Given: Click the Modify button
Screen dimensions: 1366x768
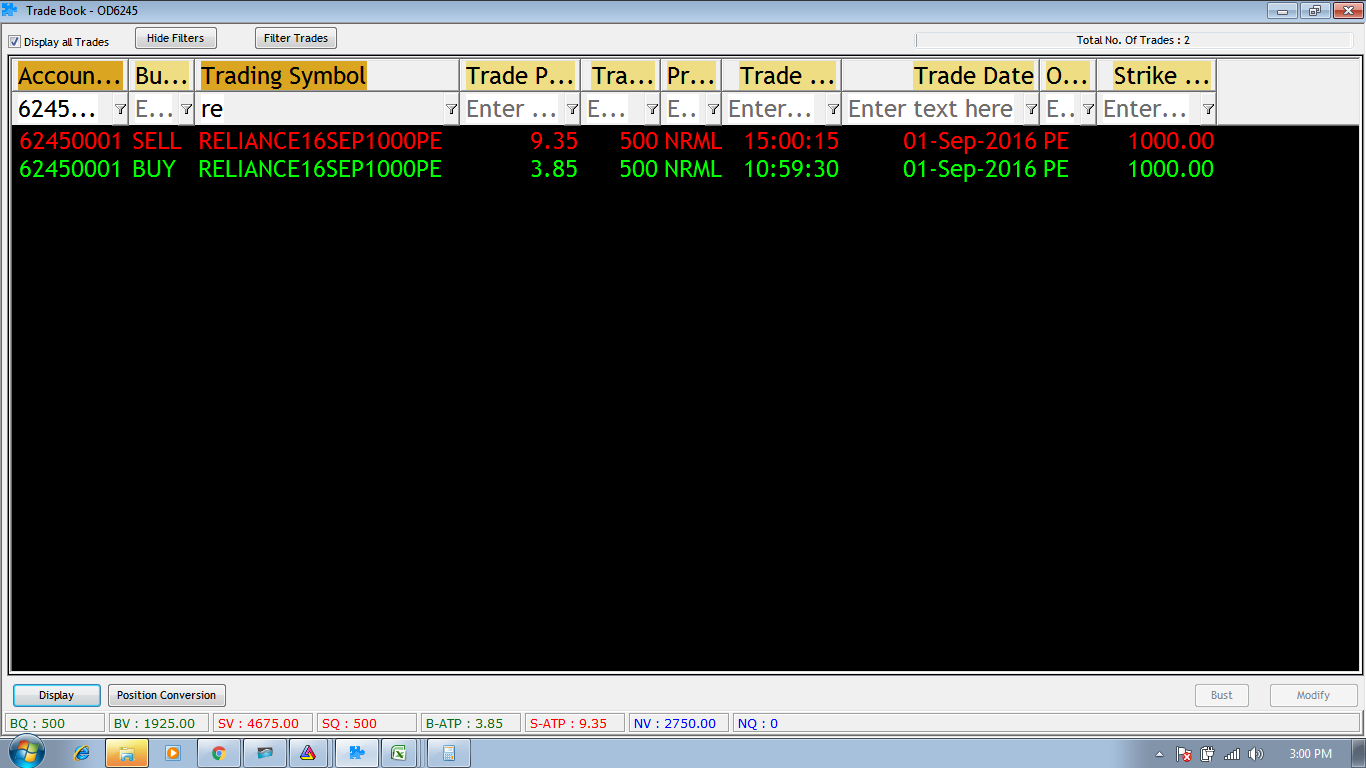Looking at the screenshot, I should click(1313, 695).
